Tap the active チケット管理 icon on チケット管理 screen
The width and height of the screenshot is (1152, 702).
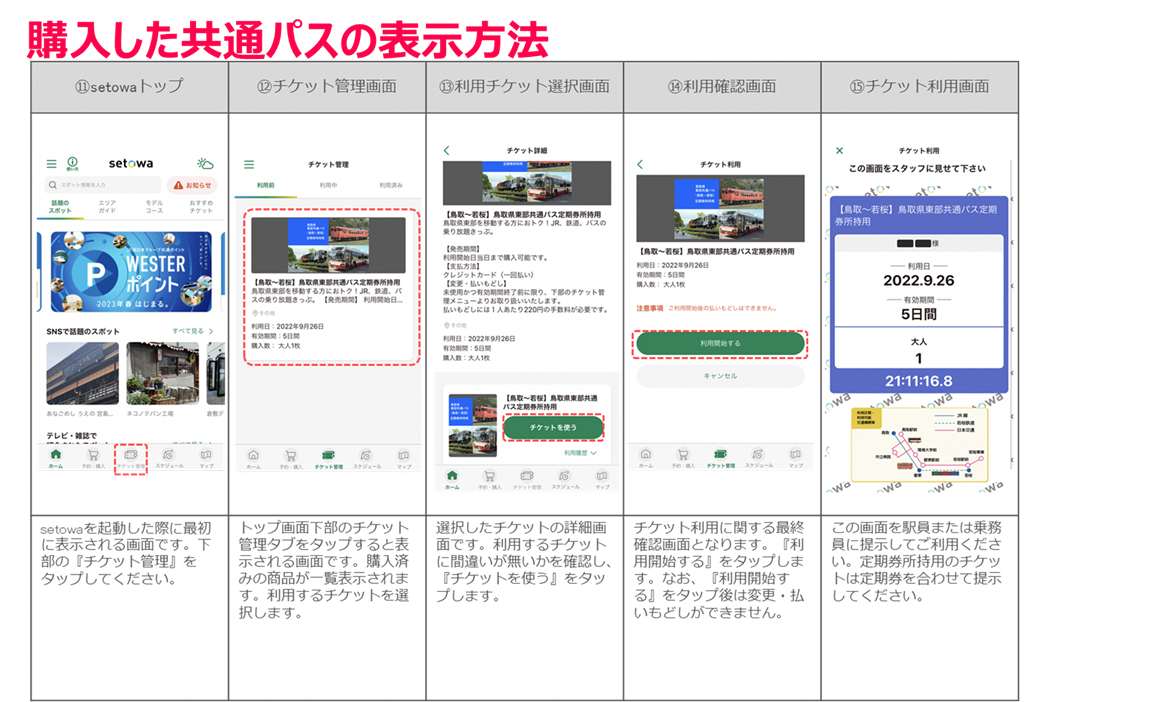click(328, 460)
